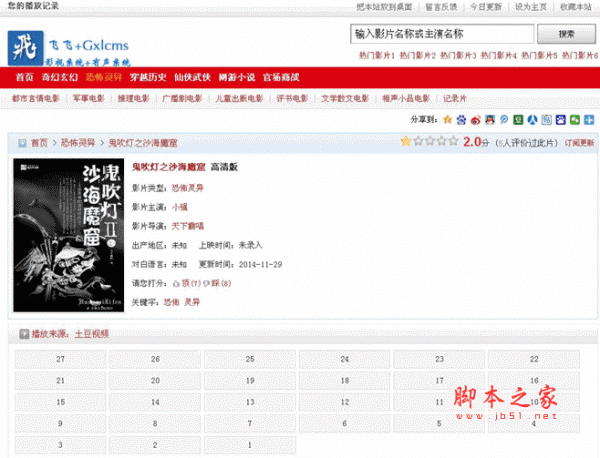Image resolution: width=600 pixels, height=458 pixels.
Task: Share to Qzone with the yellow star icon
Action: [447, 120]
